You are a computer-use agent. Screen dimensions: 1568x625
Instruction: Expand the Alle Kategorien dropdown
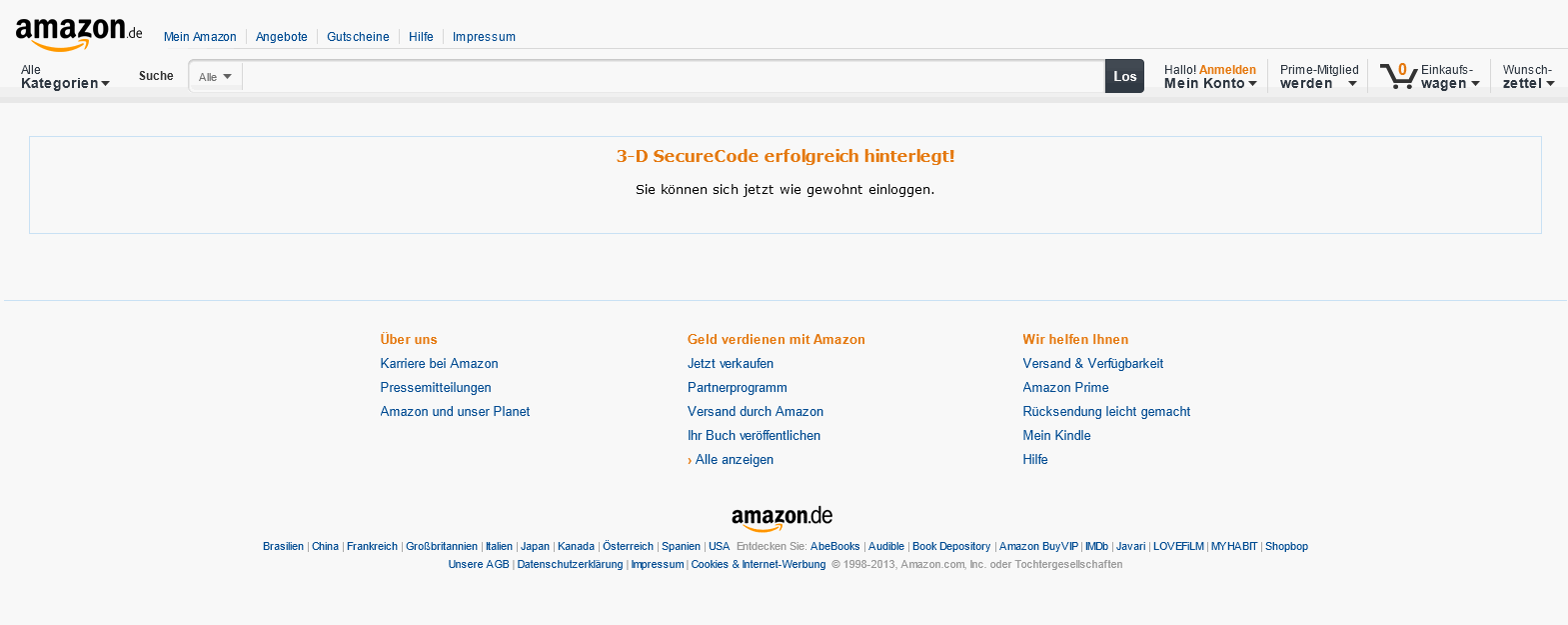click(x=65, y=77)
